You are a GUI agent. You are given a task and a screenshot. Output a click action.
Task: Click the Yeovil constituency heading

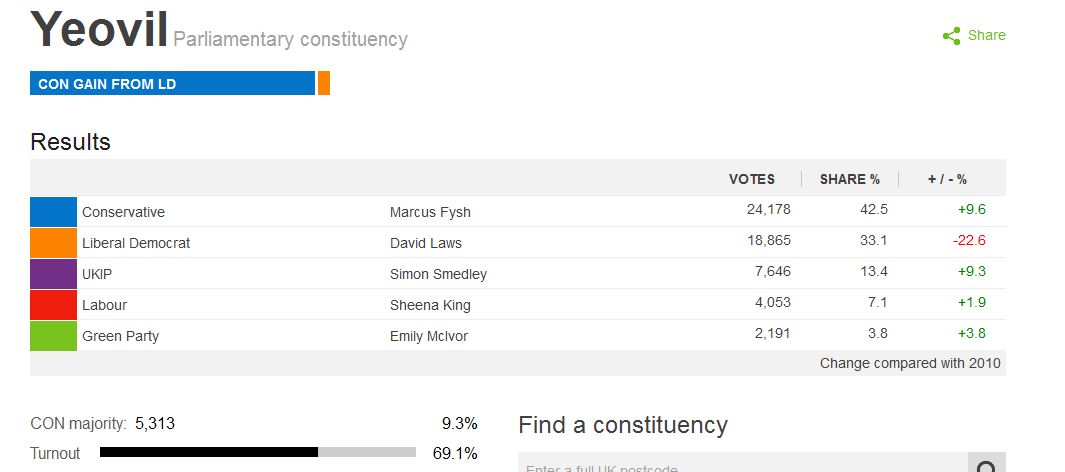point(99,30)
